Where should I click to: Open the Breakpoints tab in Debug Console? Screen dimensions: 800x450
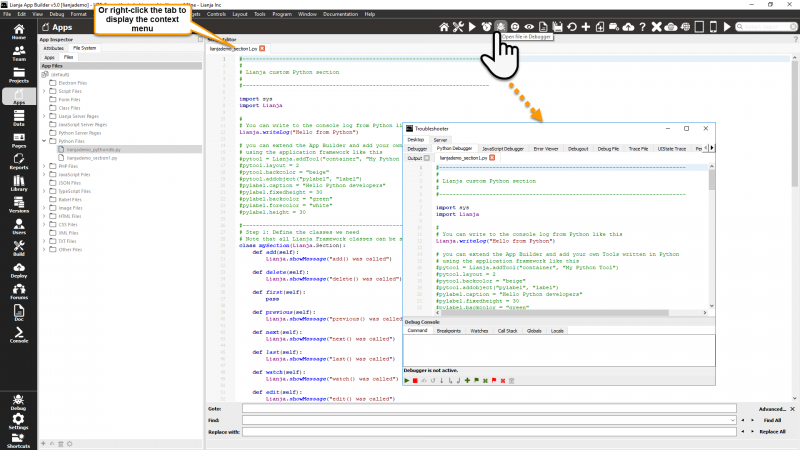pos(448,331)
